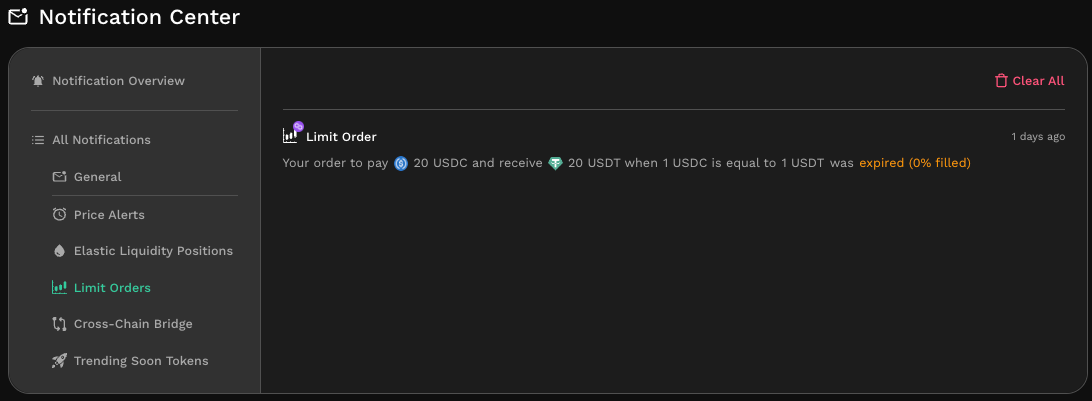This screenshot has height=401, width=1092.
Task: Click the green chart icon for Limit Orders
Action: click(59, 288)
